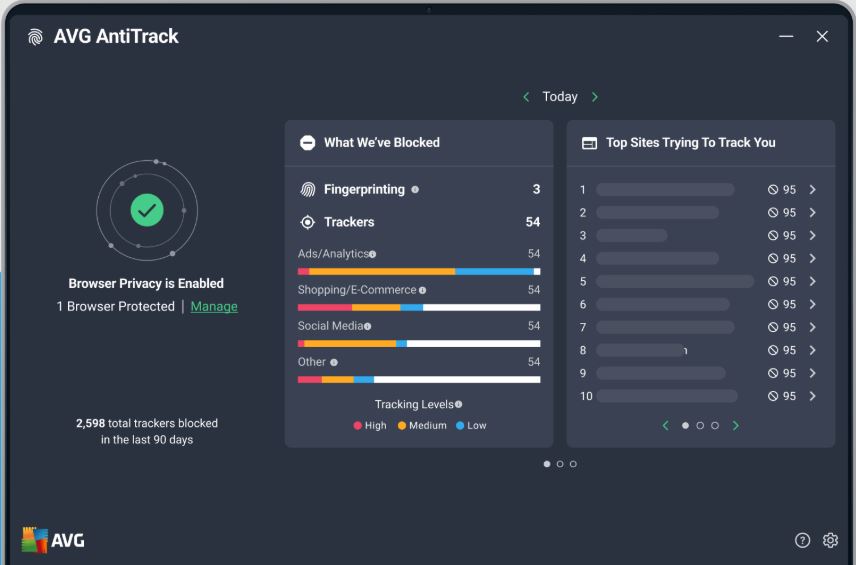Select first page dot in Top Sites

(685, 425)
